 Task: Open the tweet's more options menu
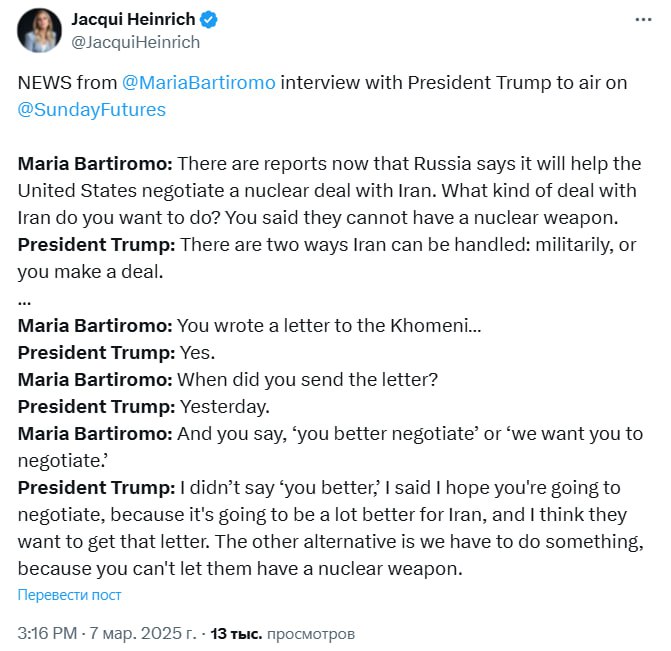coord(642,20)
